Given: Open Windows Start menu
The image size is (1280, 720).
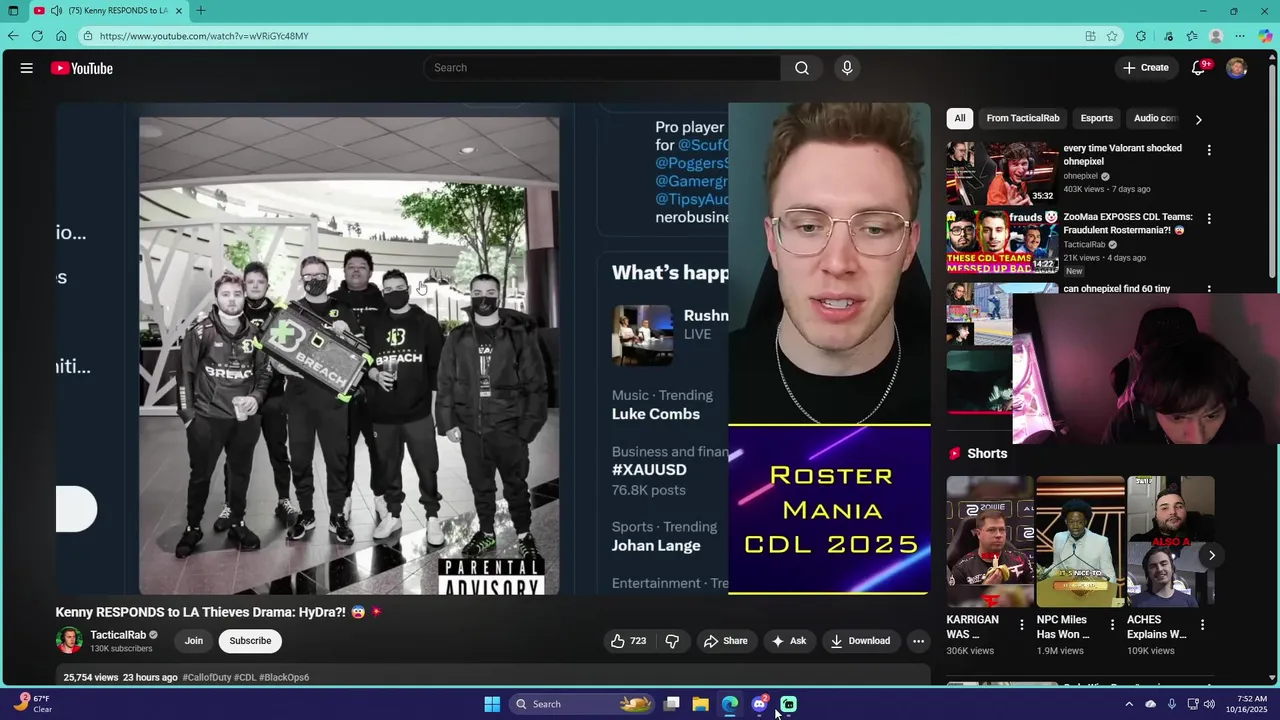Looking at the screenshot, I should click(x=492, y=704).
